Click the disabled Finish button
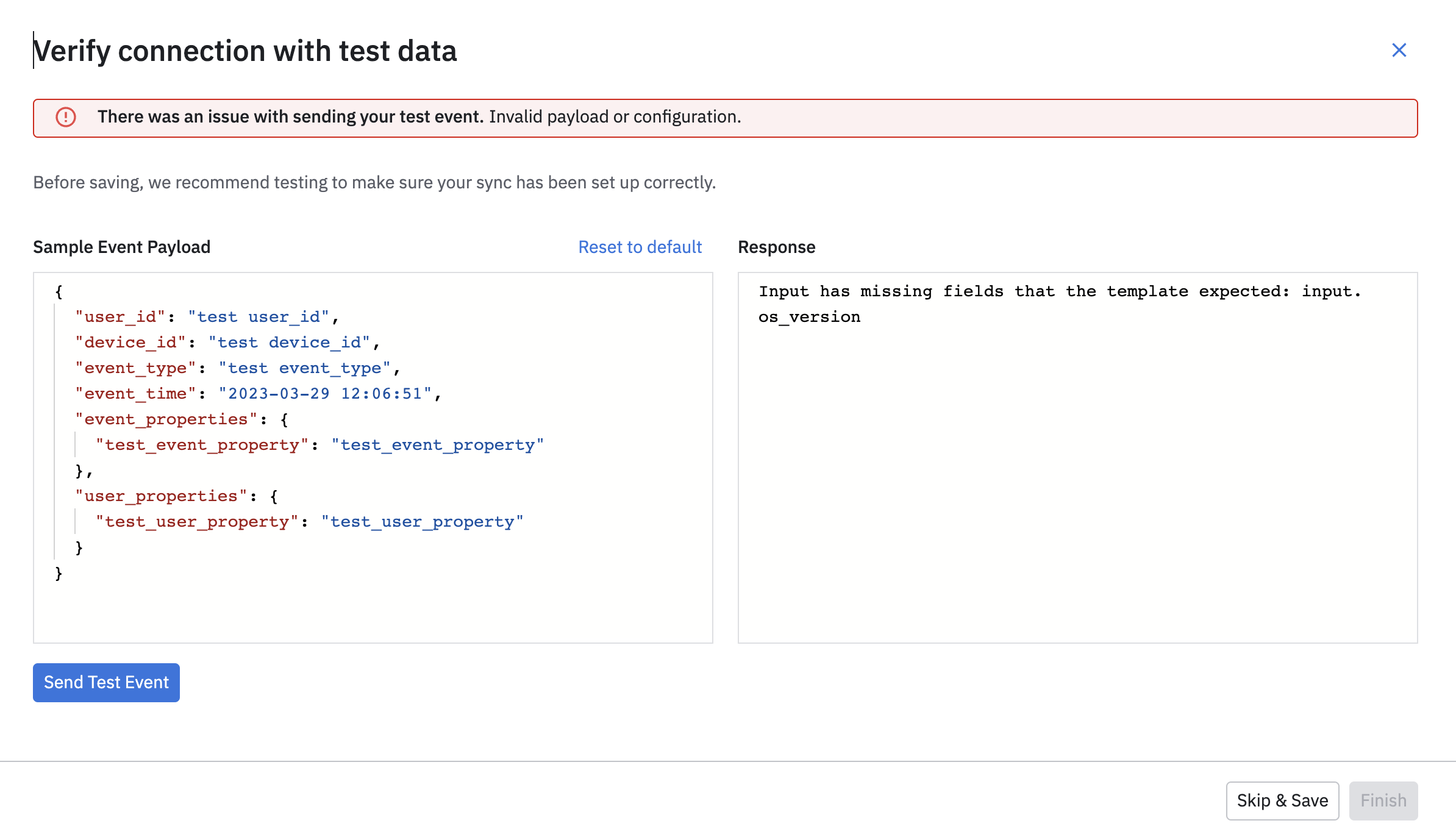Image resolution: width=1456 pixels, height=840 pixels. coord(1383,800)
